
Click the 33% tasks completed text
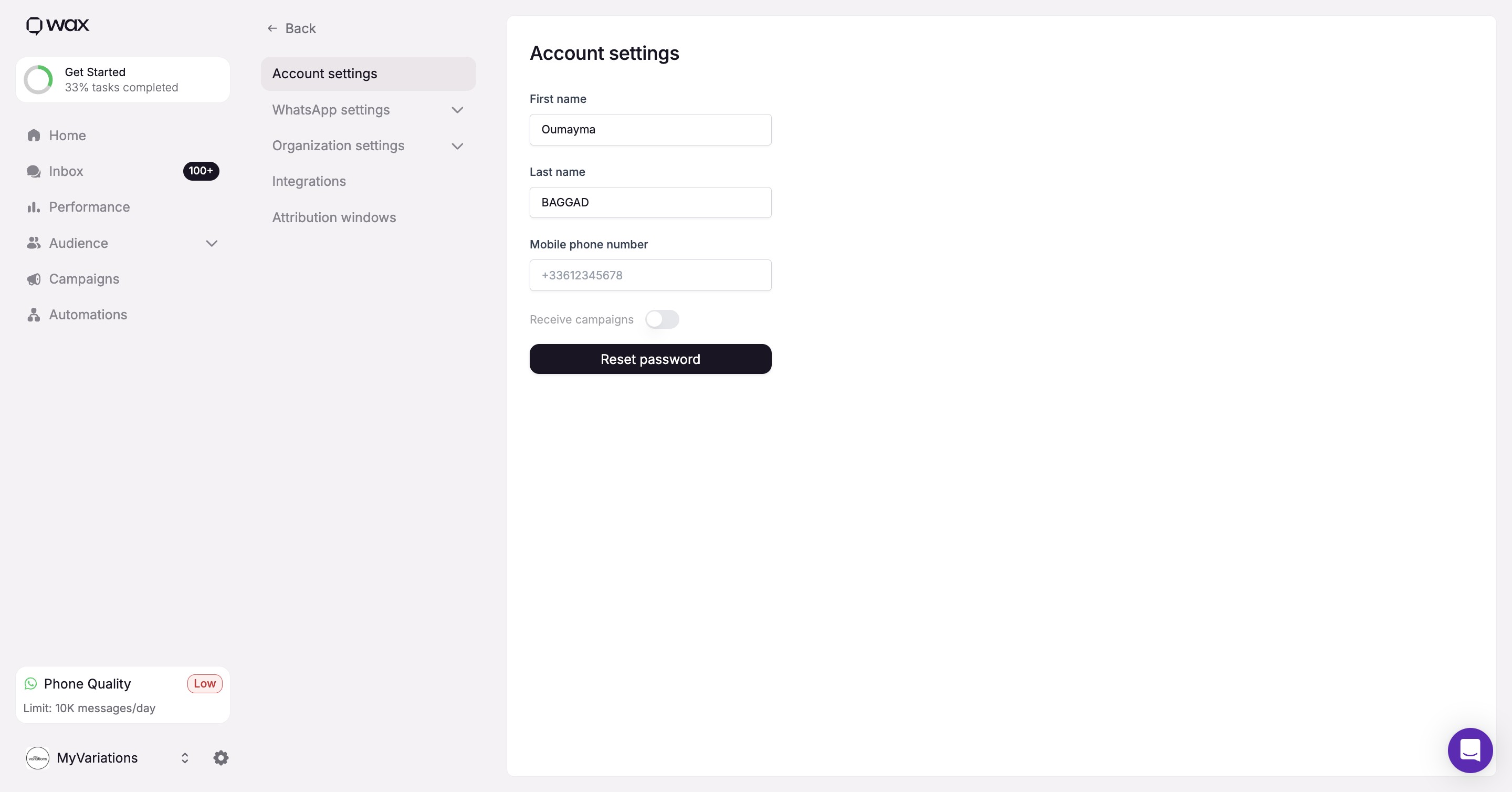pyautogui.click(x=121, y=88)
